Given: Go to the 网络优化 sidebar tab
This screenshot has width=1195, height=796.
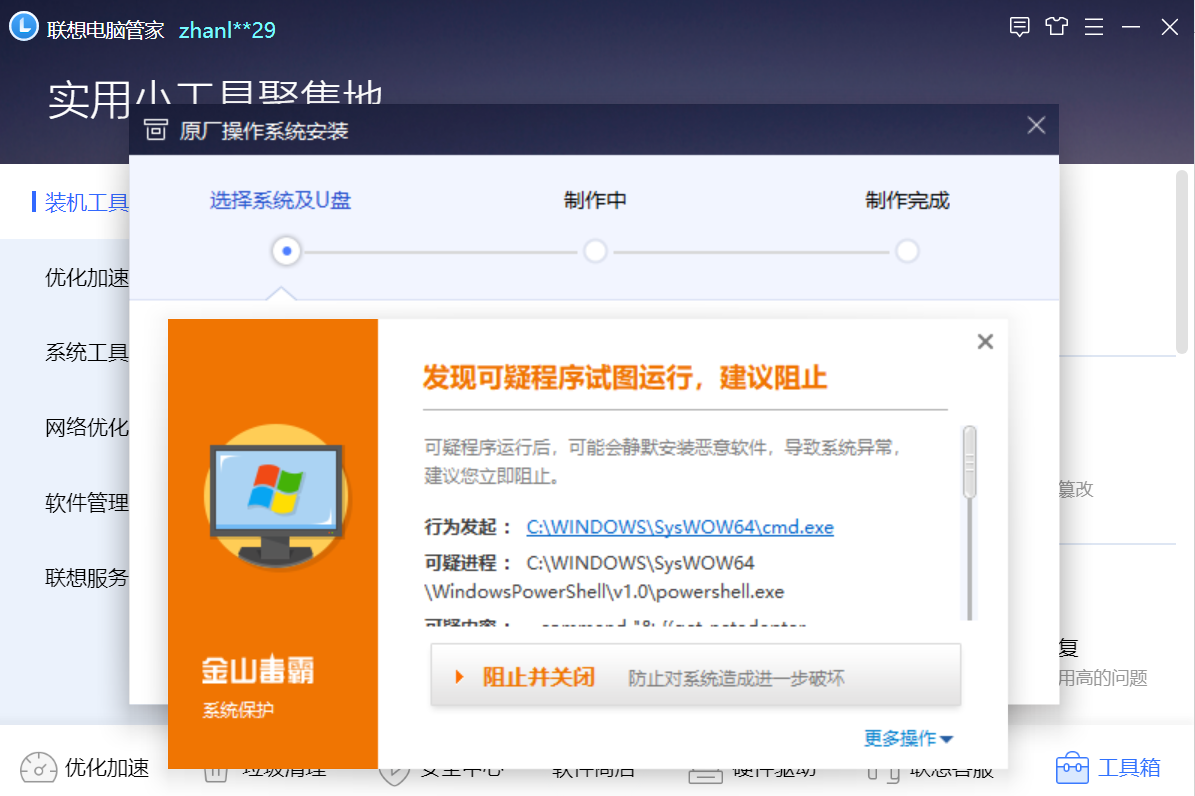Looking at the screenshot, I should pos(86,427).
